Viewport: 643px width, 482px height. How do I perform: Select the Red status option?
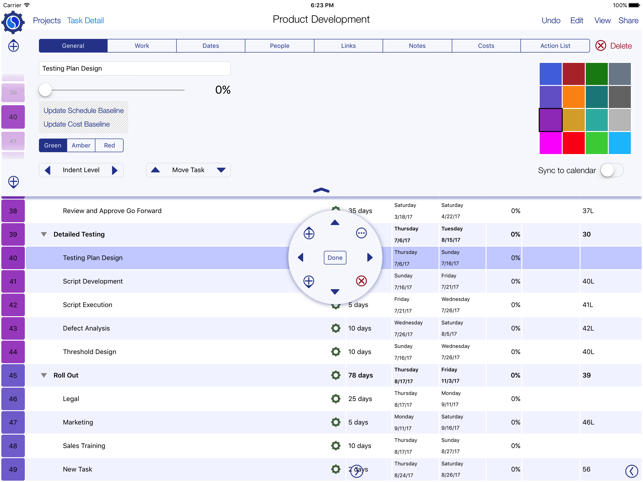pyautogui.click(x=109, y=145)
